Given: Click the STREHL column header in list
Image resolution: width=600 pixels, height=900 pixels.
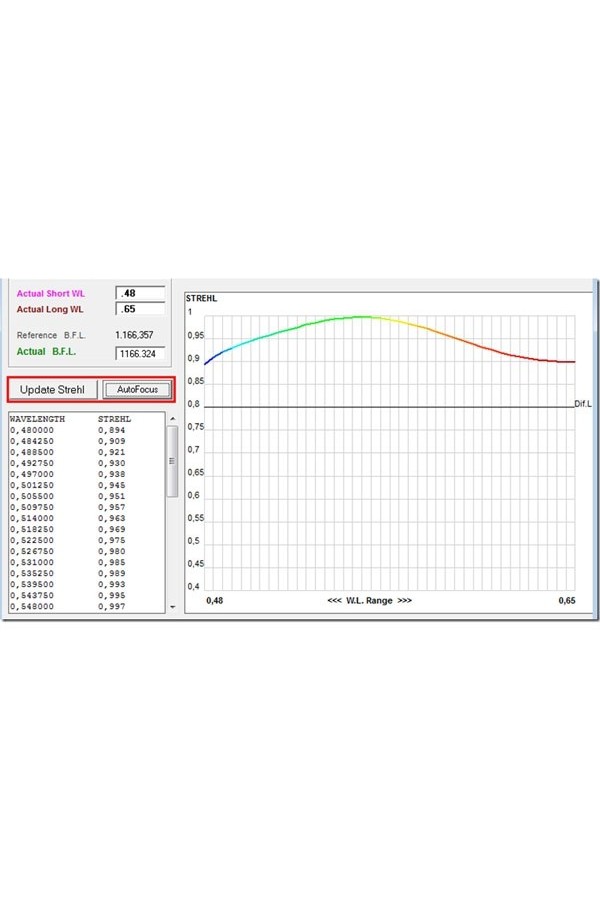Looking at the screenshot, I should [x=114, y=419].
